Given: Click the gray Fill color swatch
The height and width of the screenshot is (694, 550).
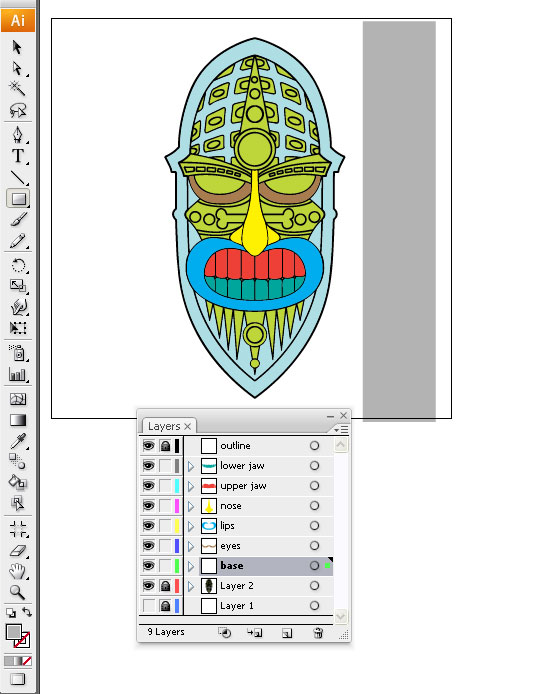Looking at the screenshot, I should coord(13,632).
